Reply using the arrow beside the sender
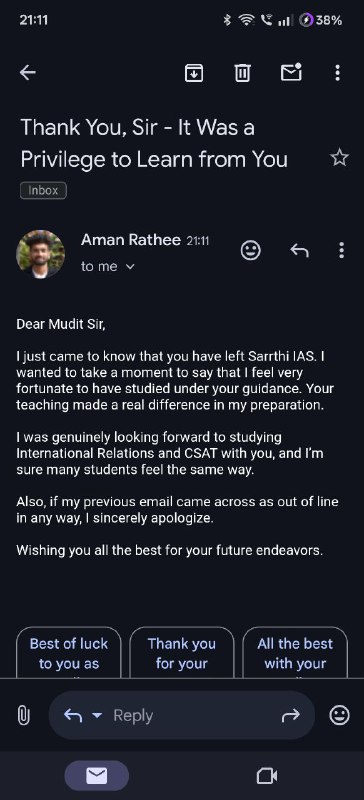The width and height of the screenshot is (364, 800). point(300,251)
